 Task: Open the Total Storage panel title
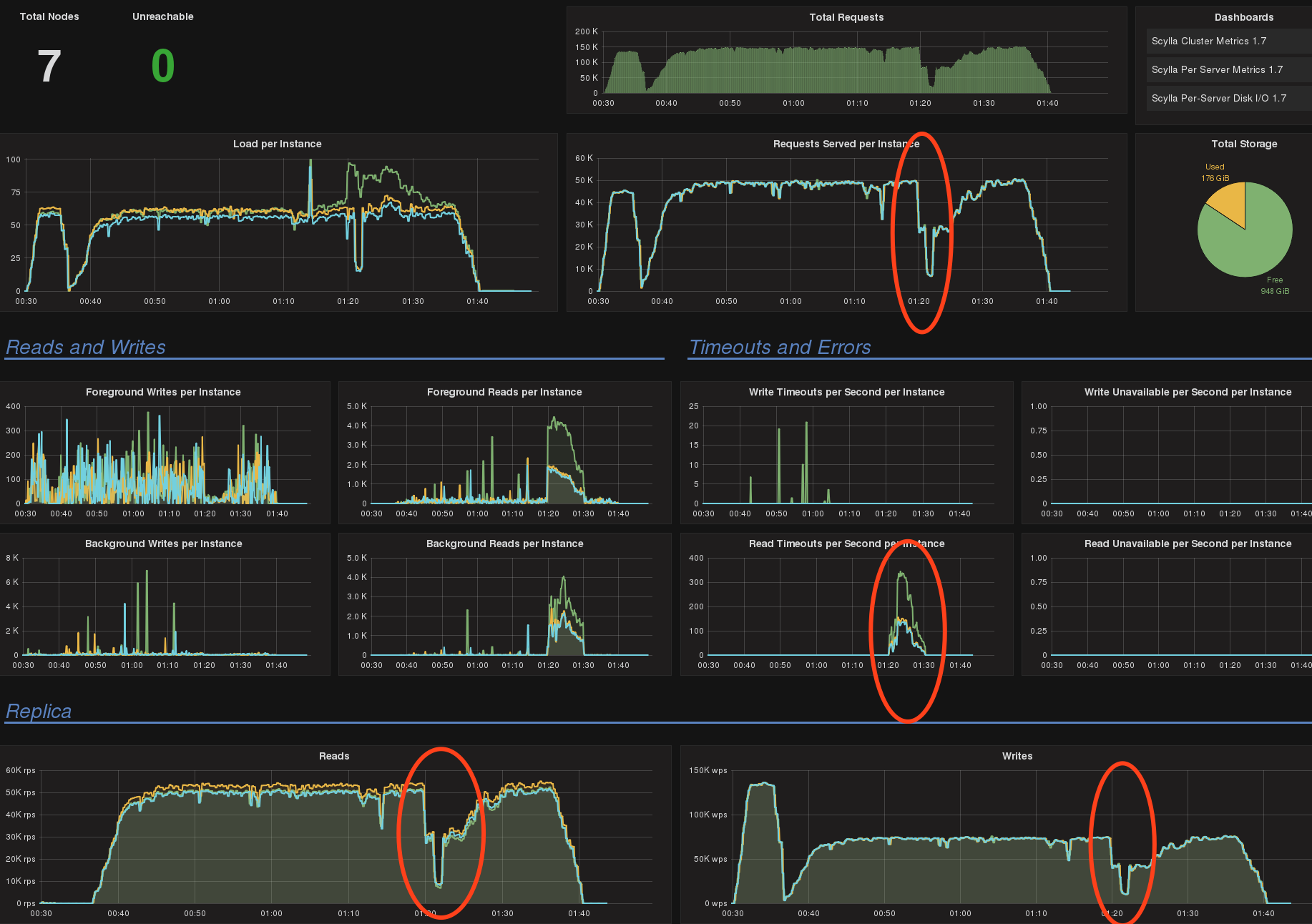coord(1244,144)
